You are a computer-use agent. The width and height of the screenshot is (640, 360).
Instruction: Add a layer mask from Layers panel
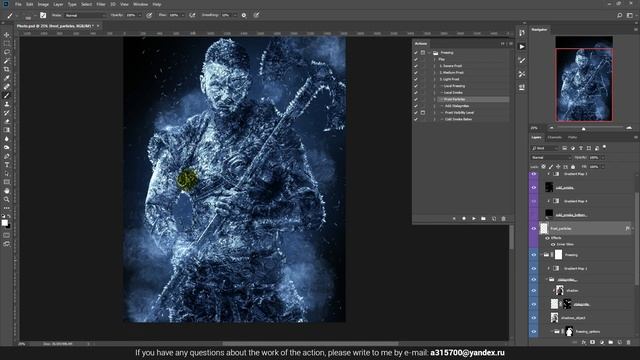click(x=592, y=342)
